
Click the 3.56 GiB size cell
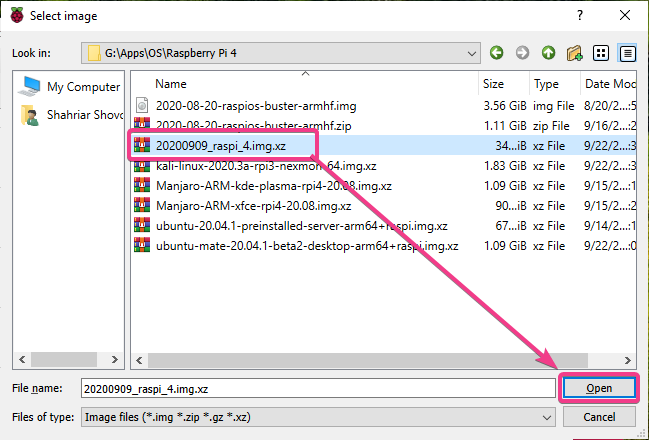tap(505, 106)
